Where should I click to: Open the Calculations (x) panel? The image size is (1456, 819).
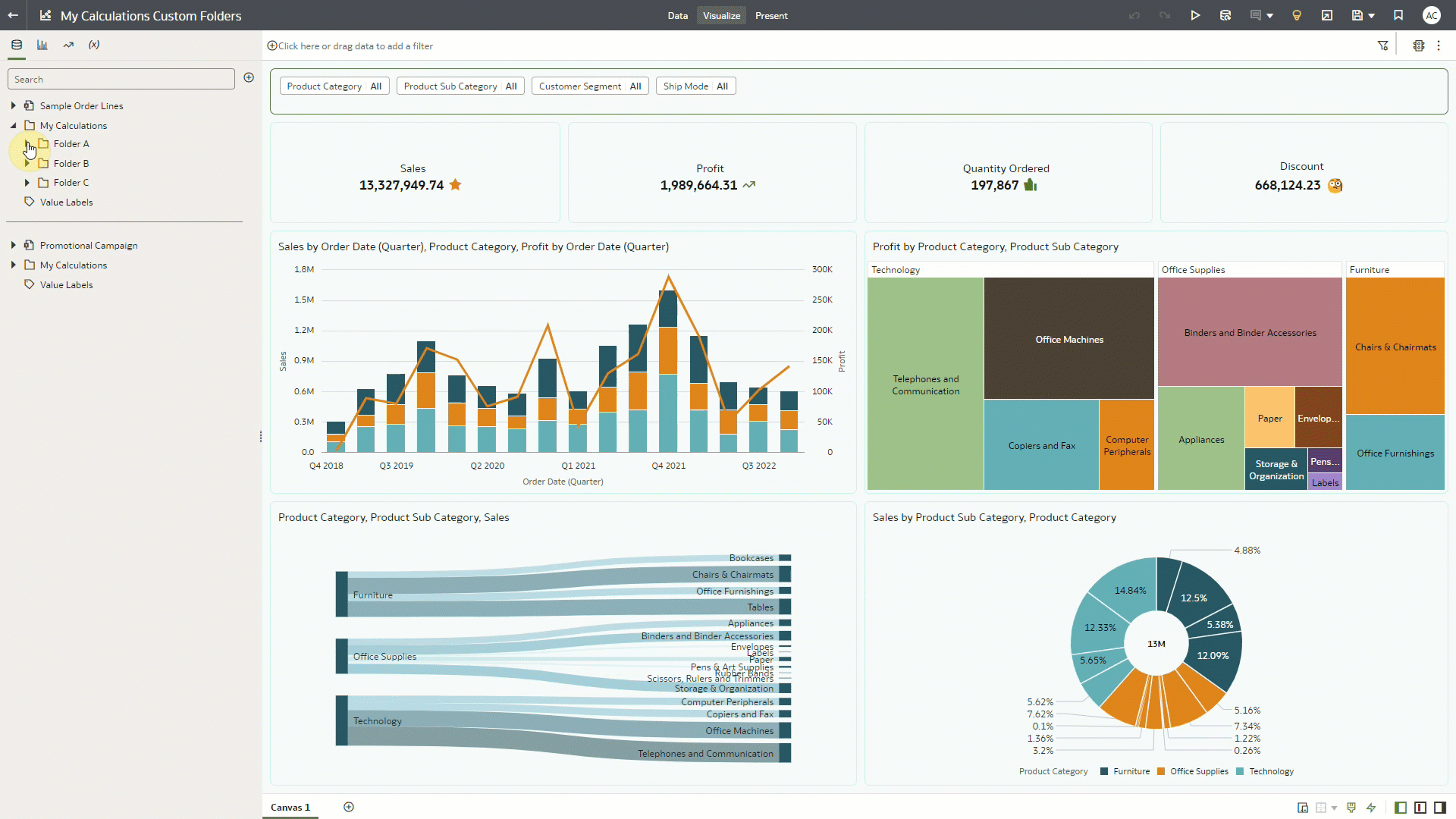[x=93, y=45]
